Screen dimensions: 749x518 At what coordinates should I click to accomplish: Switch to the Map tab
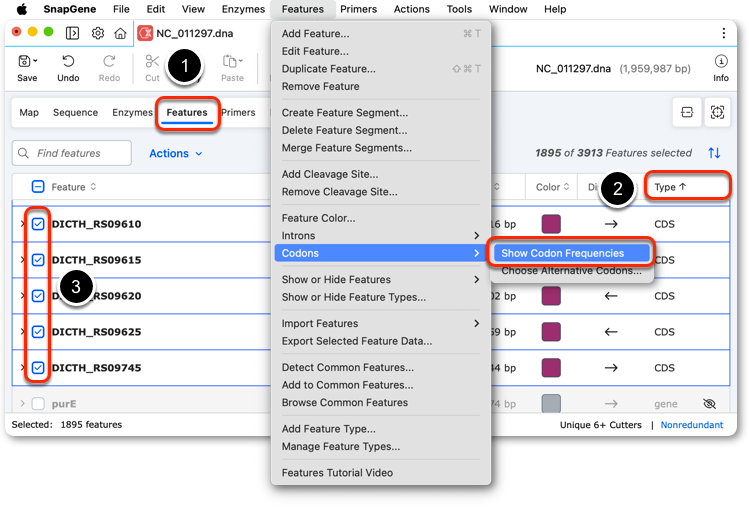[x=29, y=112]
